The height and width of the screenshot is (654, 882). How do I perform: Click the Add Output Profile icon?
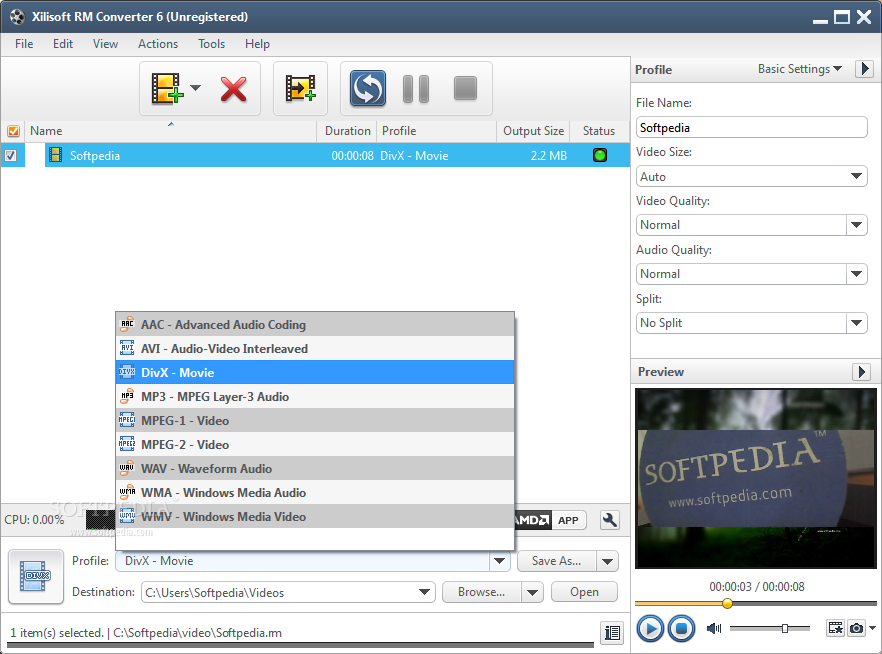pos(300,88)
